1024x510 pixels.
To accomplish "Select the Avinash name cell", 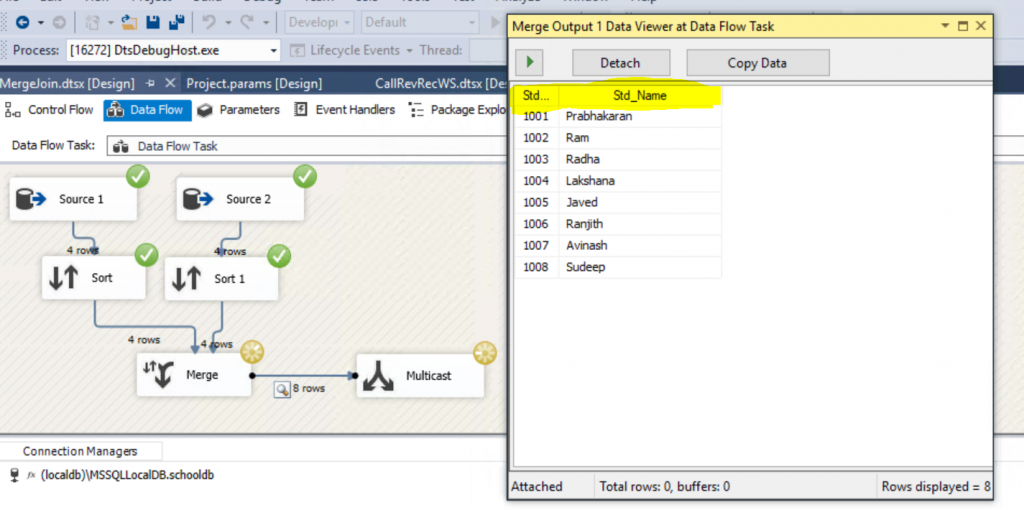I will coord(640,246).
